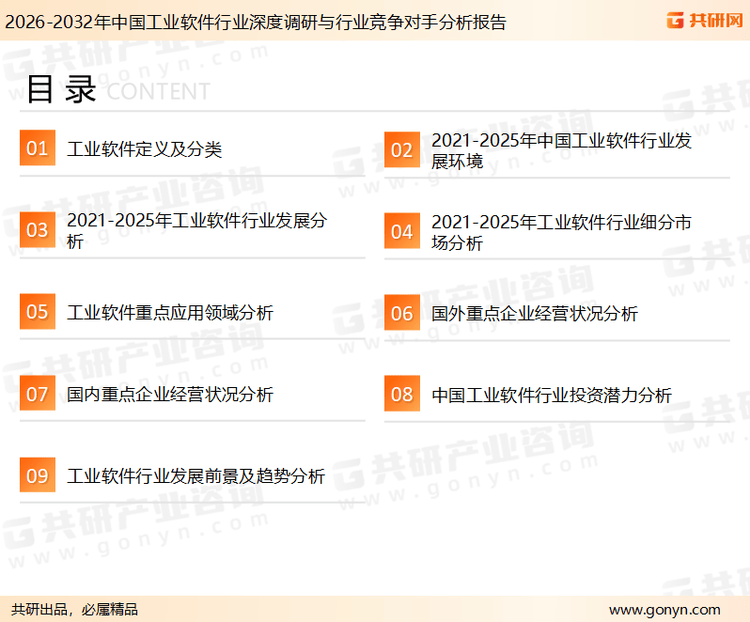Open 工业软件行业发展前景及趋势分析 chapter
Screen dimensions: 750x622
tap(196, 477)
